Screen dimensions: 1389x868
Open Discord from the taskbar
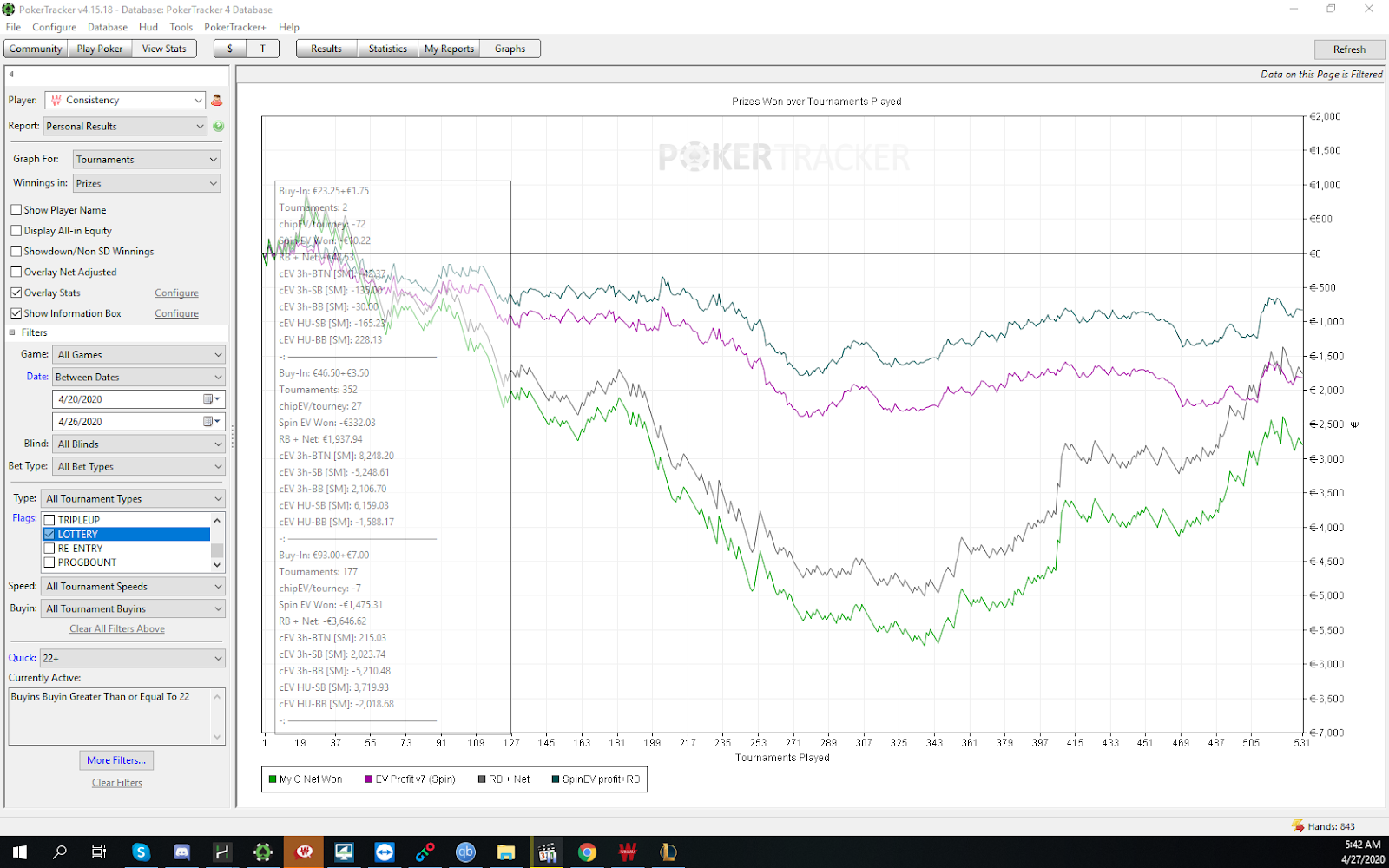click(x=181, y=852)
